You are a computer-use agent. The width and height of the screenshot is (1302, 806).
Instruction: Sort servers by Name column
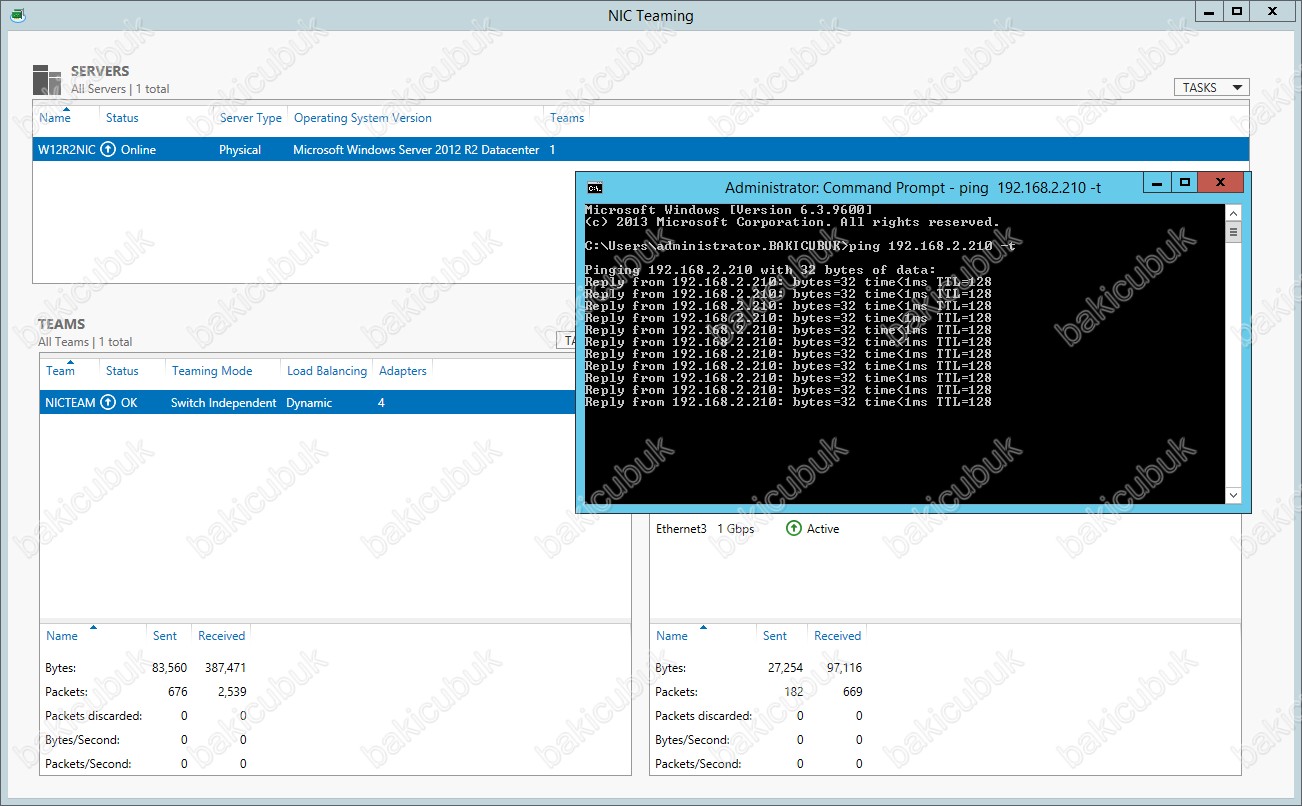(x=55, y=118)
